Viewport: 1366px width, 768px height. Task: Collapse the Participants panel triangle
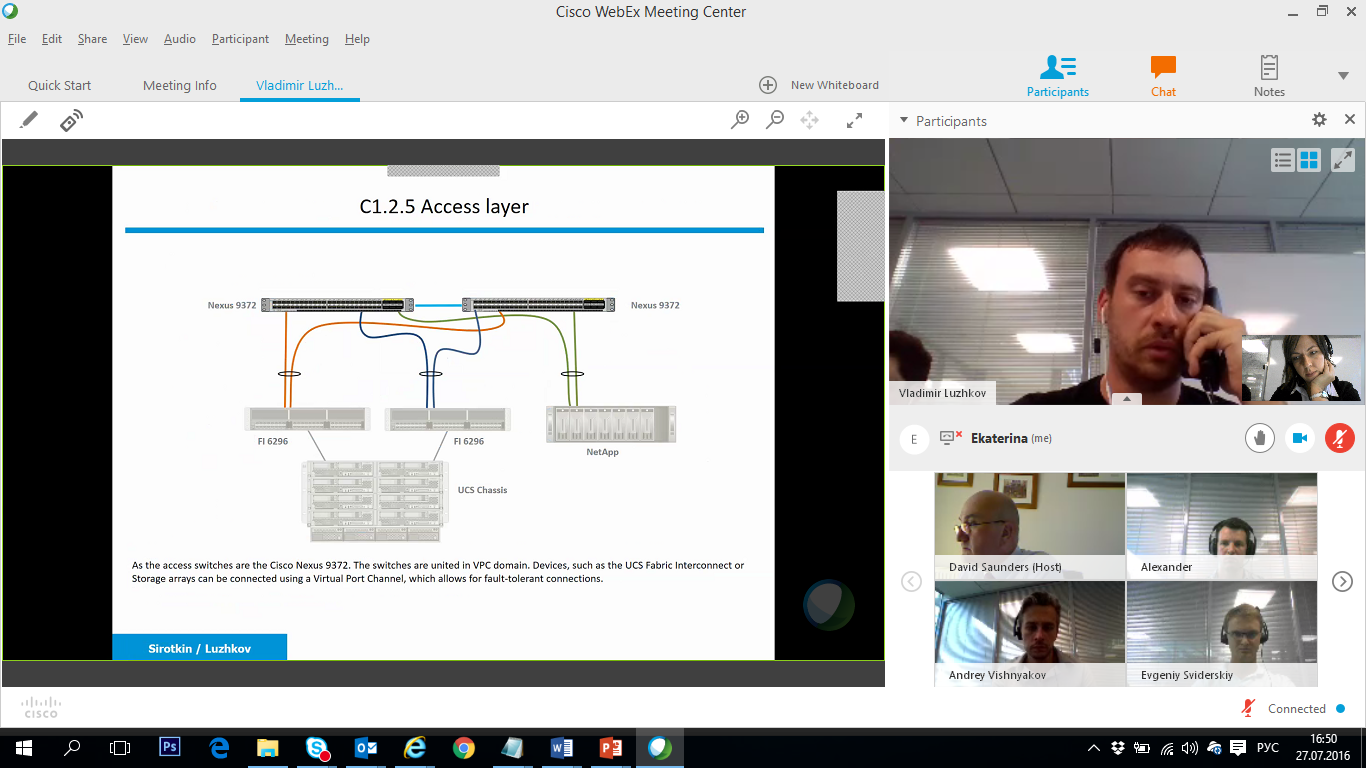[x=904, y=121]
